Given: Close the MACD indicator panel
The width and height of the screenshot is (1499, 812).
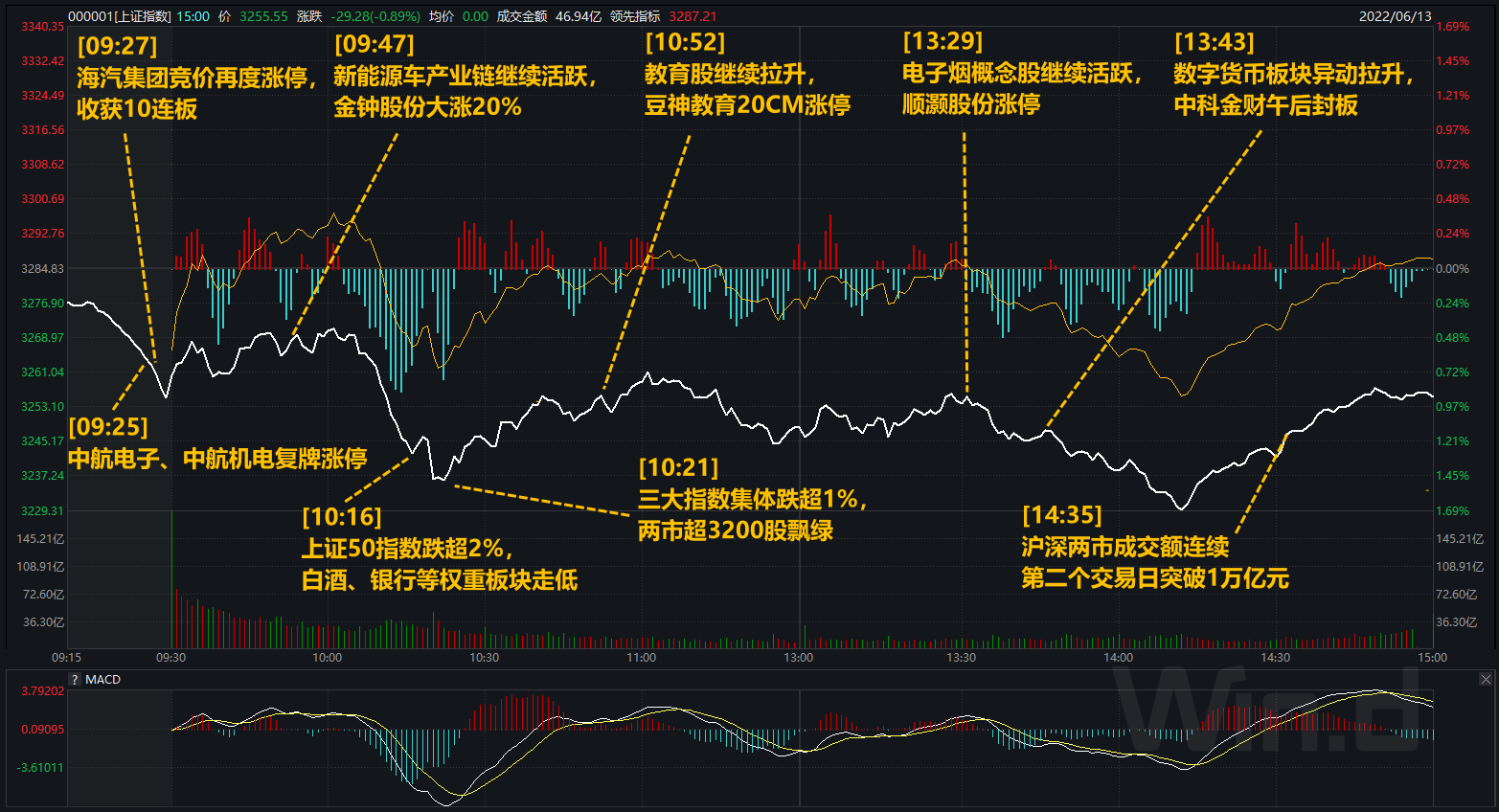Looking at the screenshot, I should (1486, 680).
